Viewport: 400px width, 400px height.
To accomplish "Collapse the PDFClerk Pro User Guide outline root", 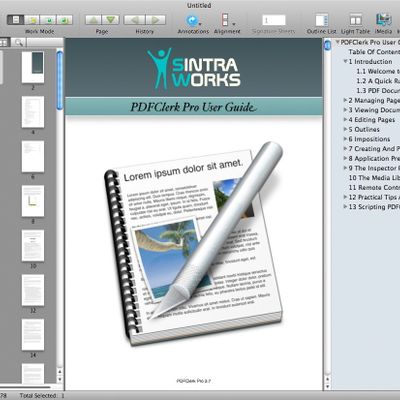I will (338, 42).
